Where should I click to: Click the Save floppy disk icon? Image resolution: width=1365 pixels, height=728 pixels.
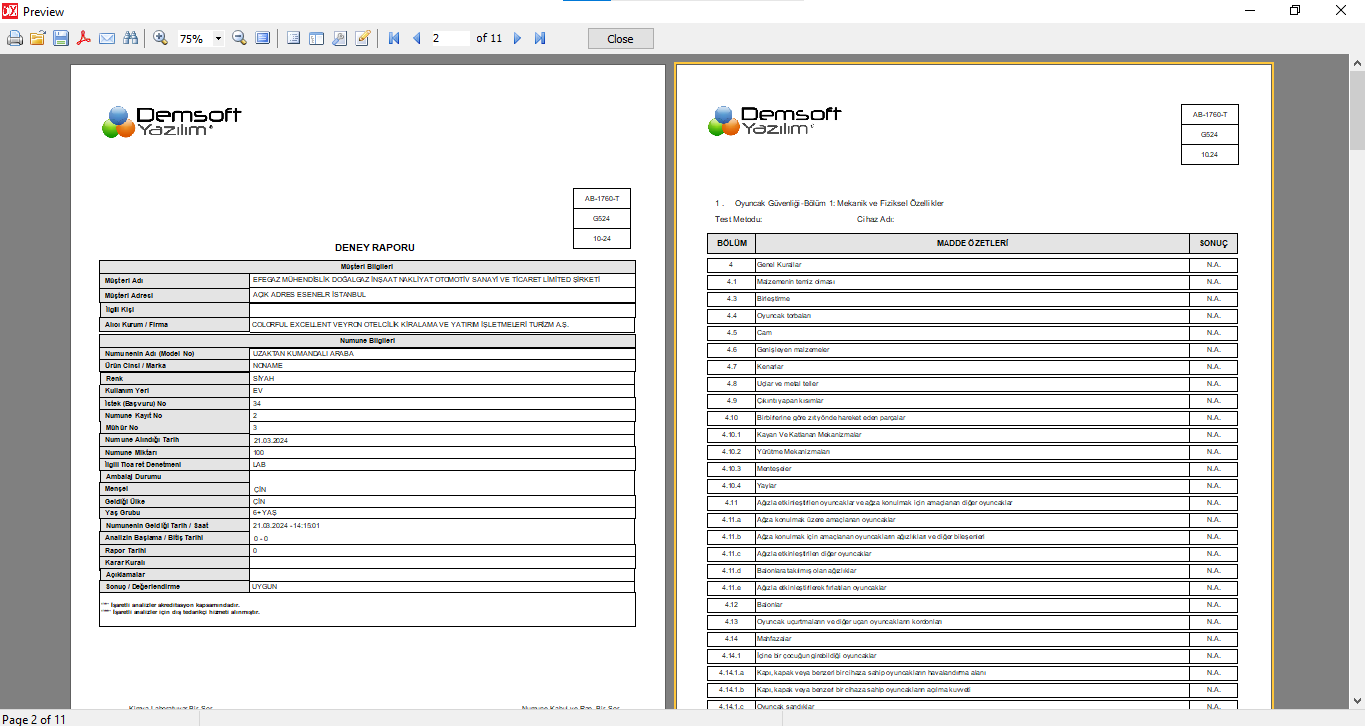(x=61, y=38)
